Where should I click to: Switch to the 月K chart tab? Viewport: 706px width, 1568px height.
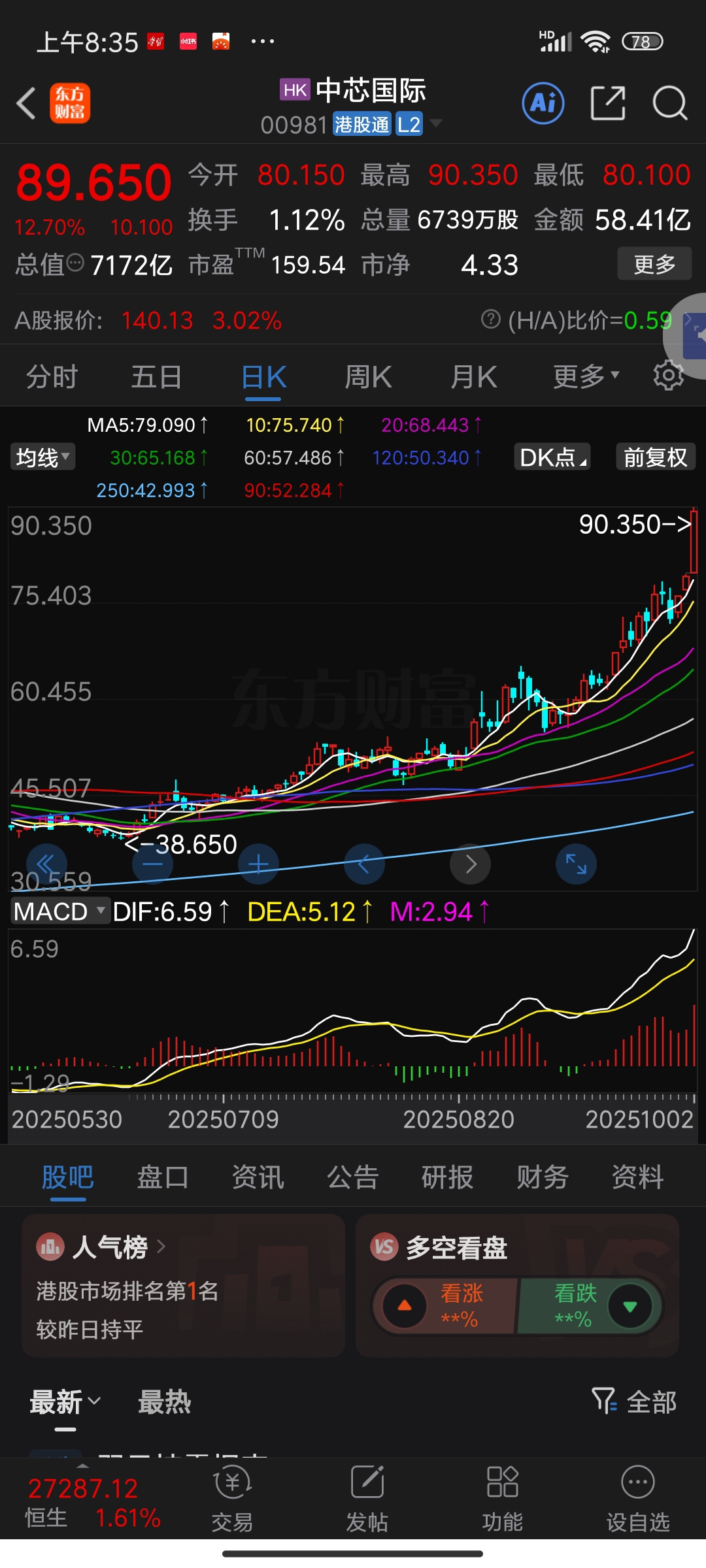[x=474, y=376]
